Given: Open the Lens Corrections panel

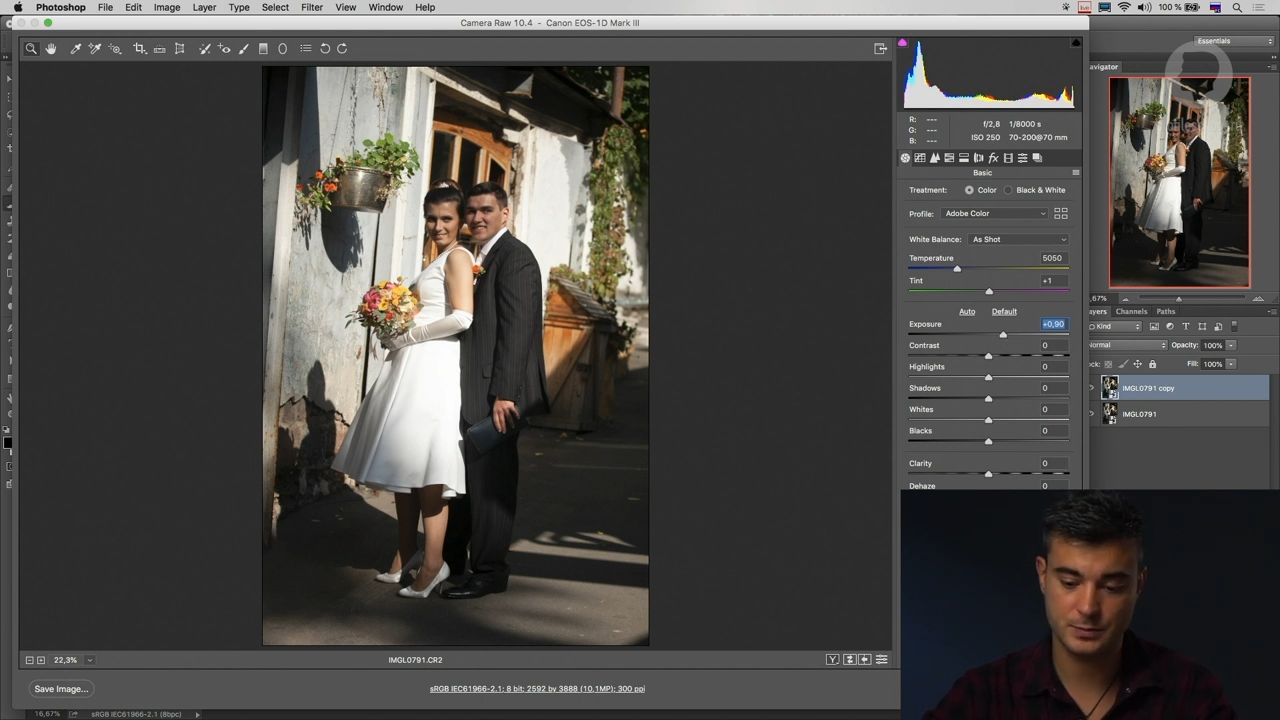Looking at the screenshot, I should (x=978, y=157).
